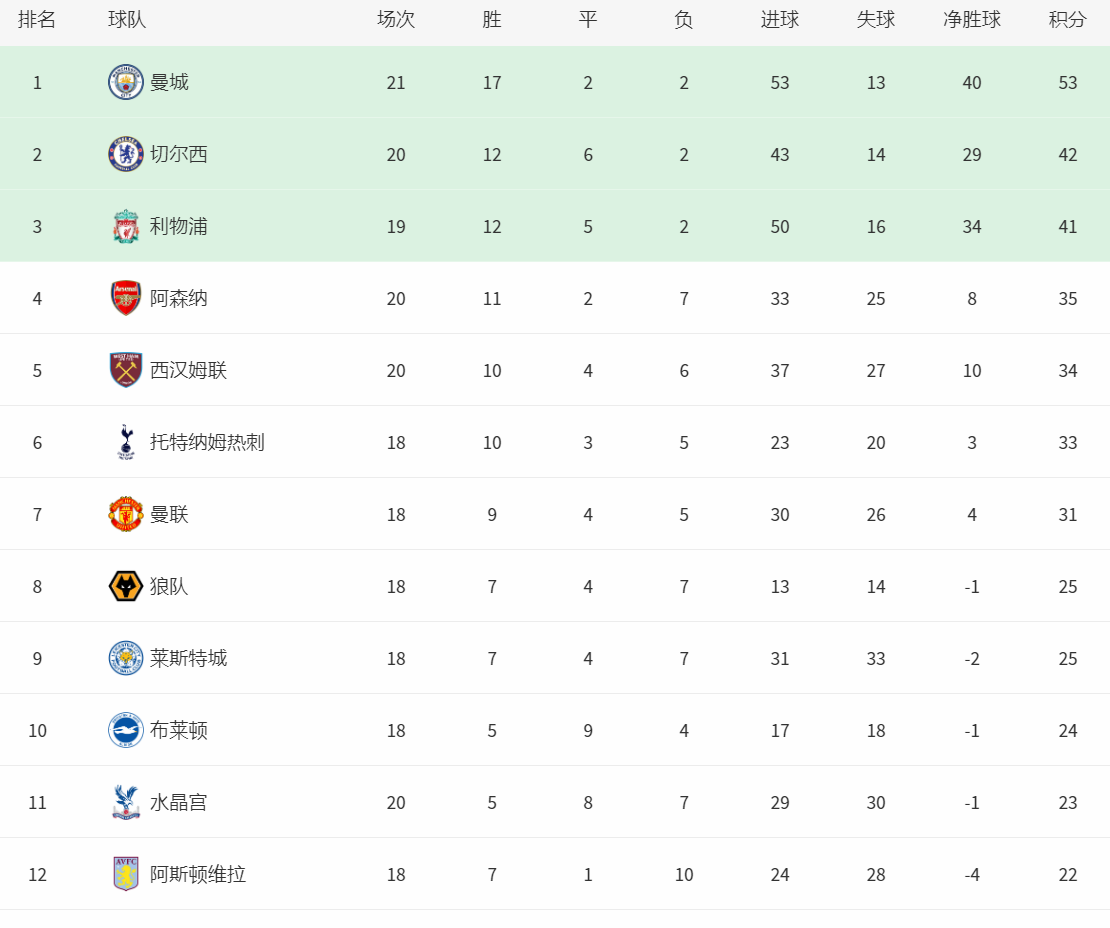Click the Brighton club crest
This screenshot has height=928, width=1110.
(126, 731)
